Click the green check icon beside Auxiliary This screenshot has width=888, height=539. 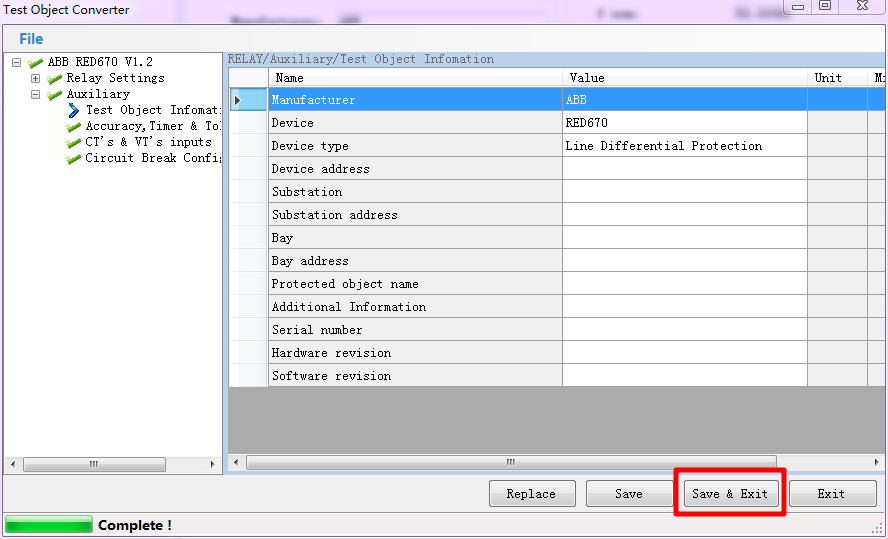click(54, 94)
